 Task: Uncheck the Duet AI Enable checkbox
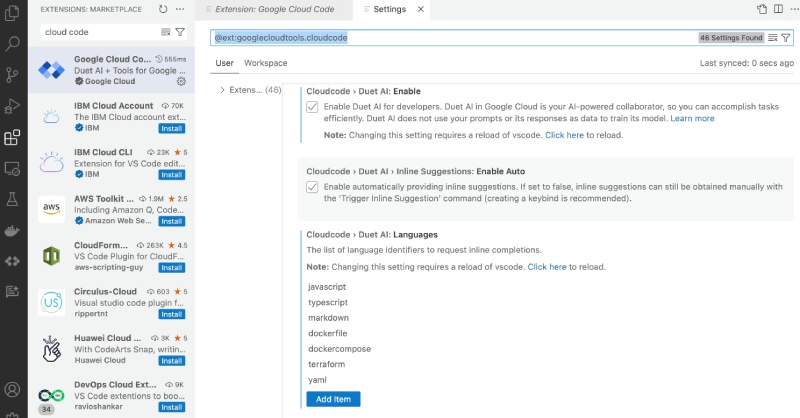click(312, 107)
